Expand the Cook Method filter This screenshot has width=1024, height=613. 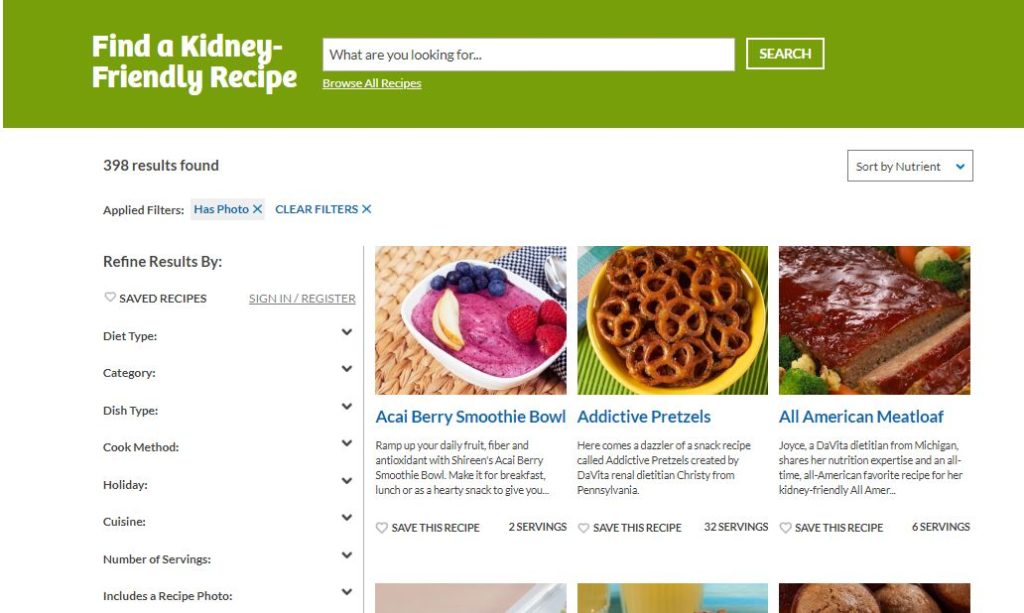347,443
